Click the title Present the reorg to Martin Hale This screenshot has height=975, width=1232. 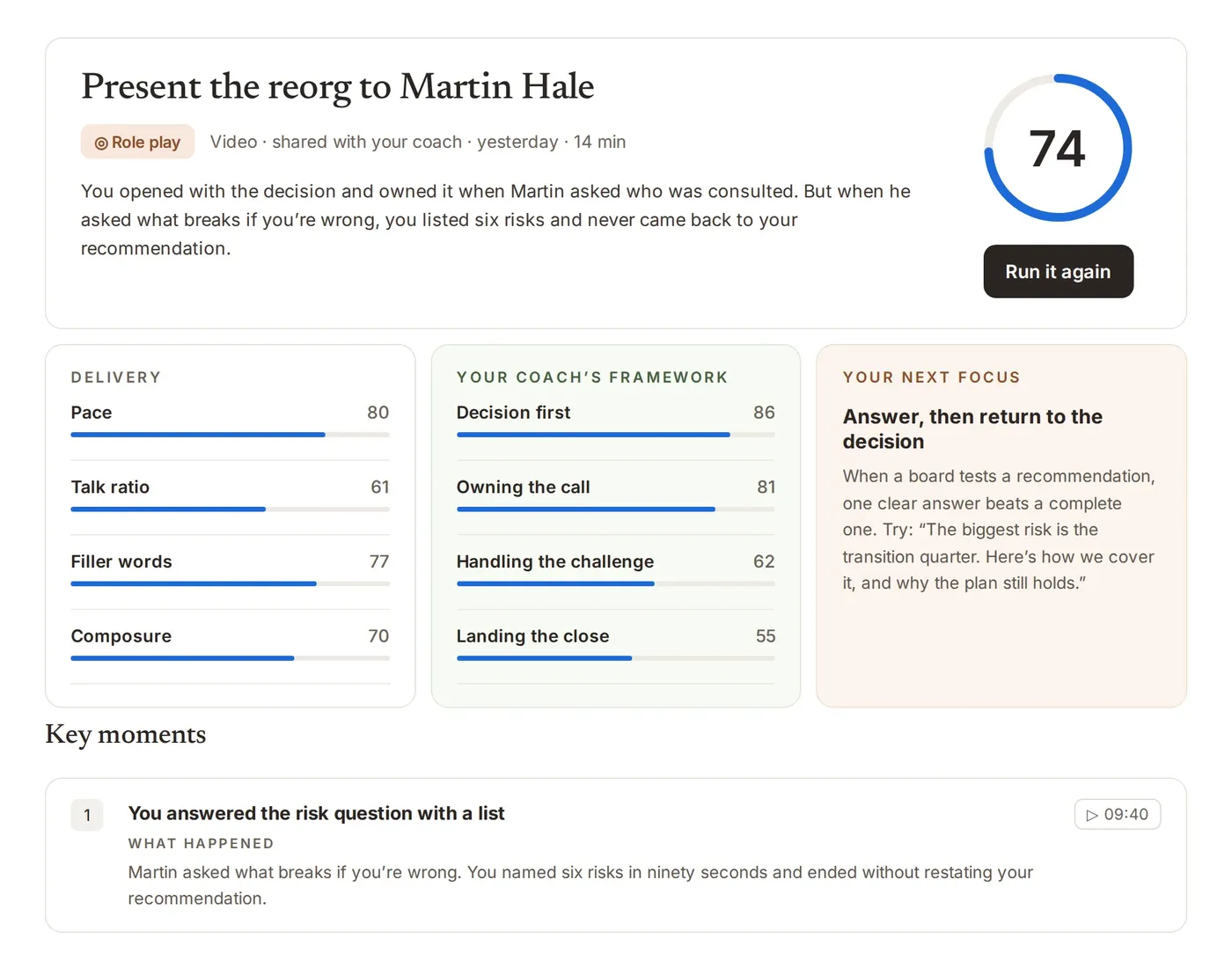337,86
